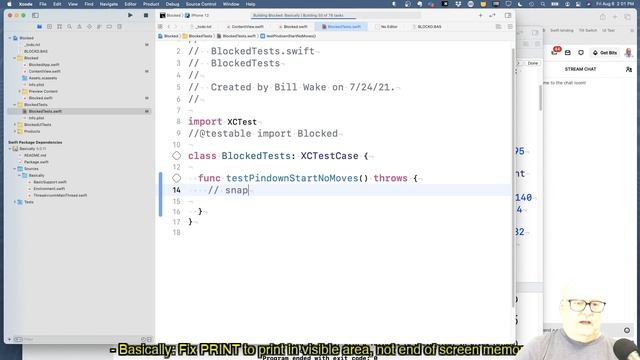Expand the Tests folder in package
This screenshot has height=360, width=640.
point(15,202)
